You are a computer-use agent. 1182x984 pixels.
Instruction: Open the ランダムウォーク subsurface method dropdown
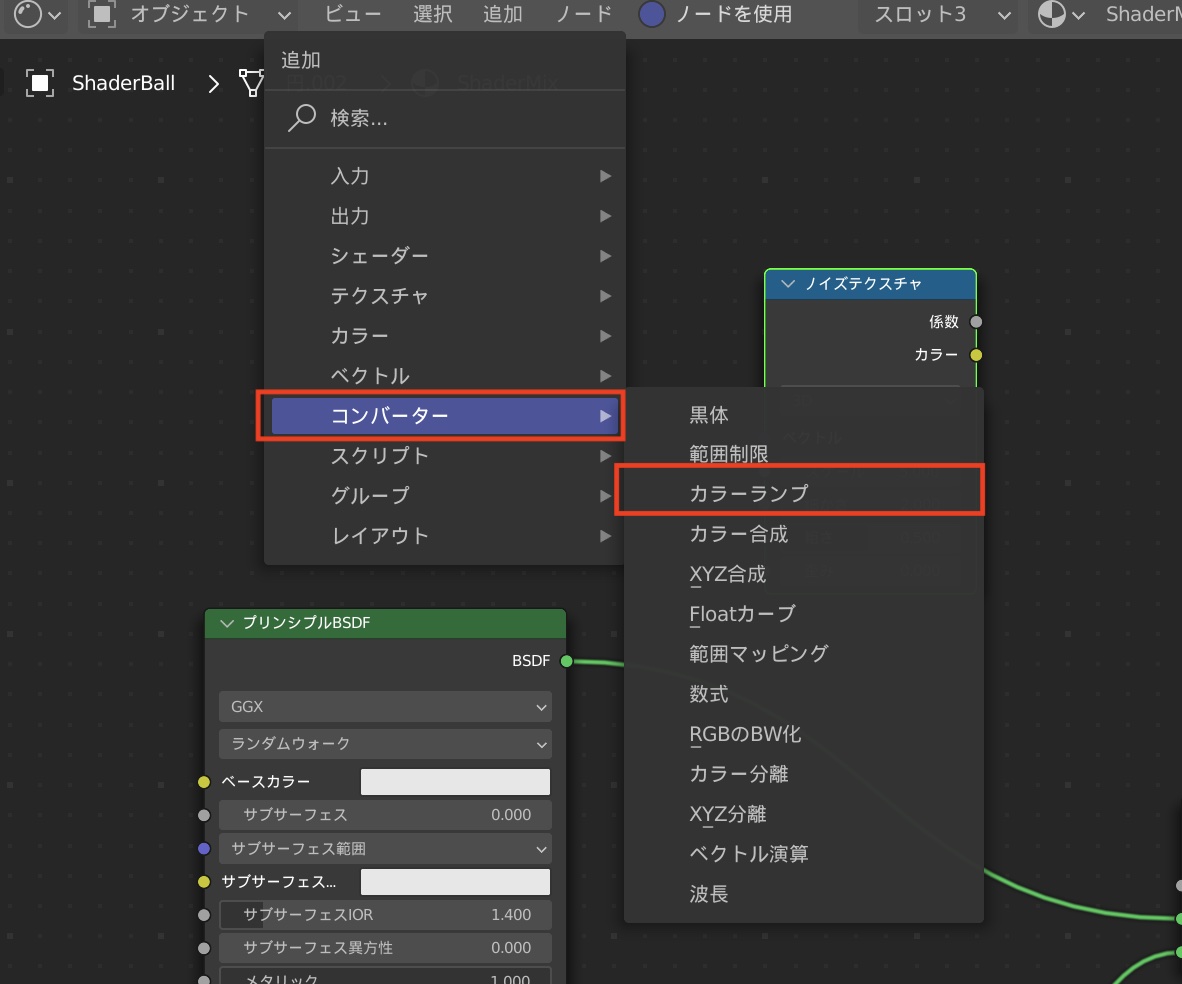click(384, 744)
